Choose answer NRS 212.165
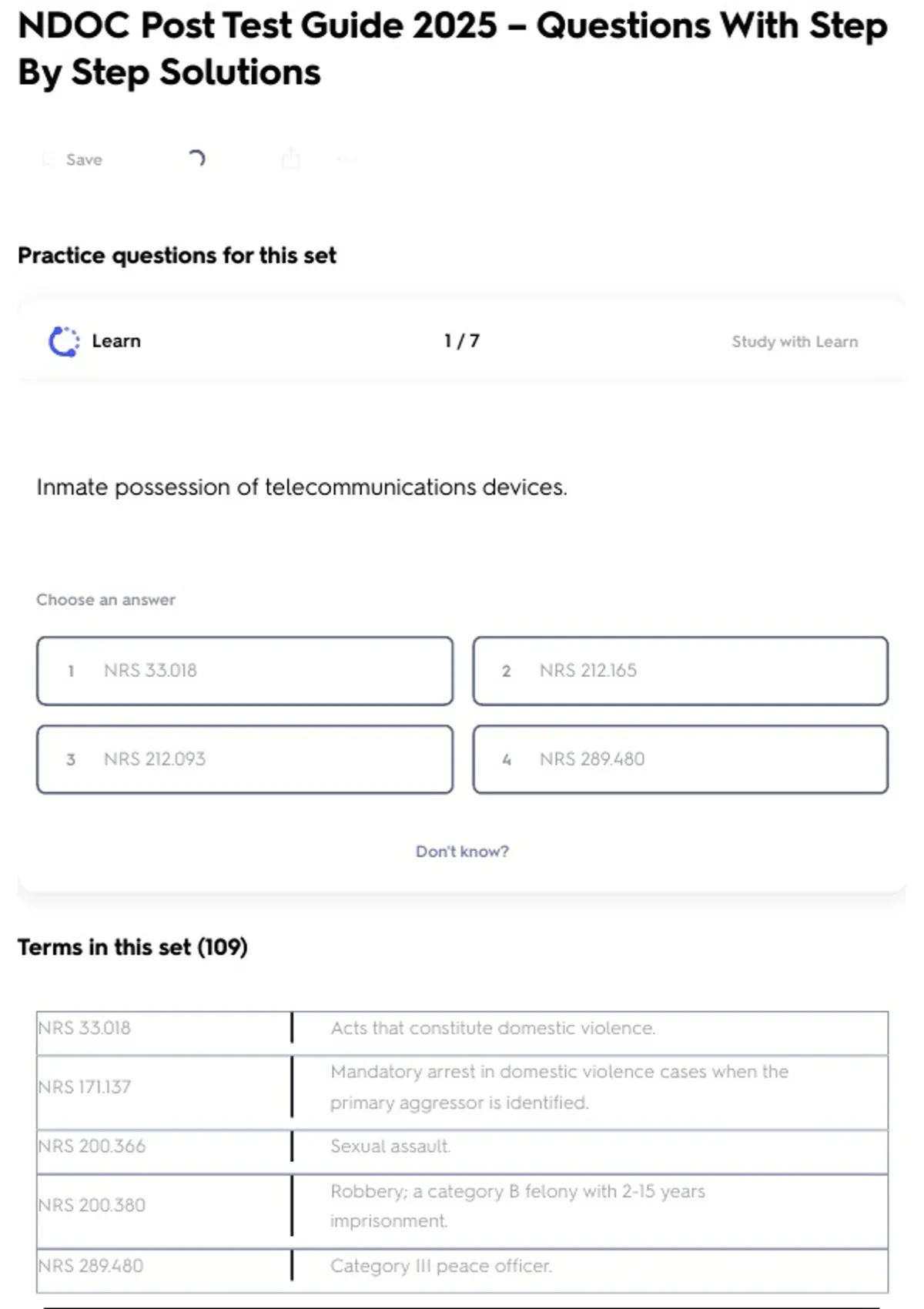924x1309 pixels. 680,671
